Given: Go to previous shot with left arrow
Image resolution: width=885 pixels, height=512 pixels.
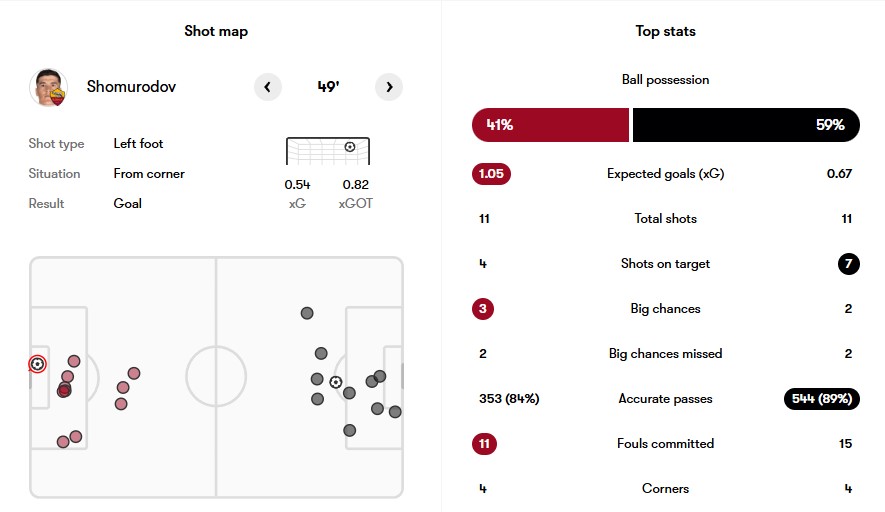Looking at the screenshot, I should pos(268,87).
